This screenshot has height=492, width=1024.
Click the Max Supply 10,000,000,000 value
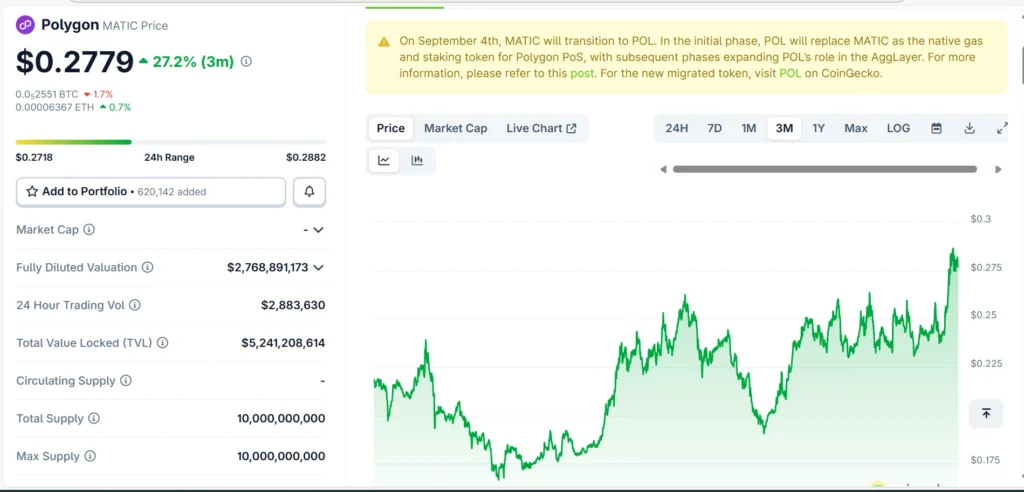click(x=281, y=456)
